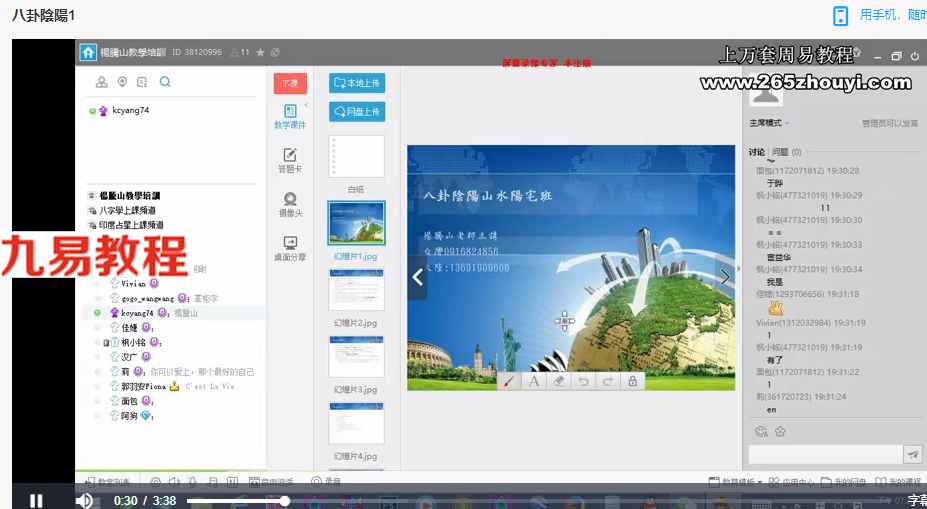Viewport: 927px width, 509px height.
Task: Click the star favorite icon in title bar
Action: (260, 52)
